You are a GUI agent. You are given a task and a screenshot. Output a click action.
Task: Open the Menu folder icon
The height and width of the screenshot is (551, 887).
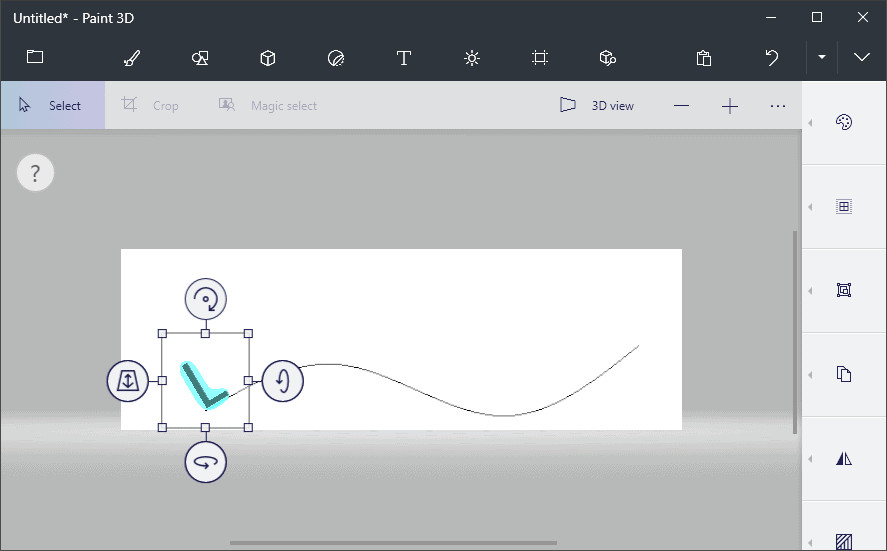click(35, 57)
